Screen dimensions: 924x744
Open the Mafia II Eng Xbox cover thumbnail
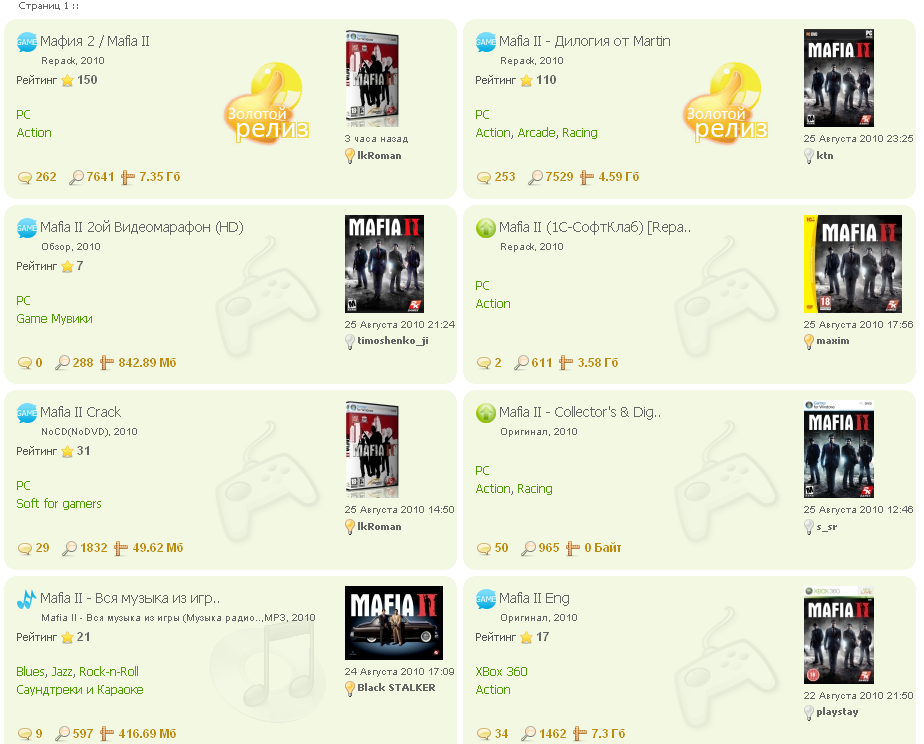click(839, 635)
